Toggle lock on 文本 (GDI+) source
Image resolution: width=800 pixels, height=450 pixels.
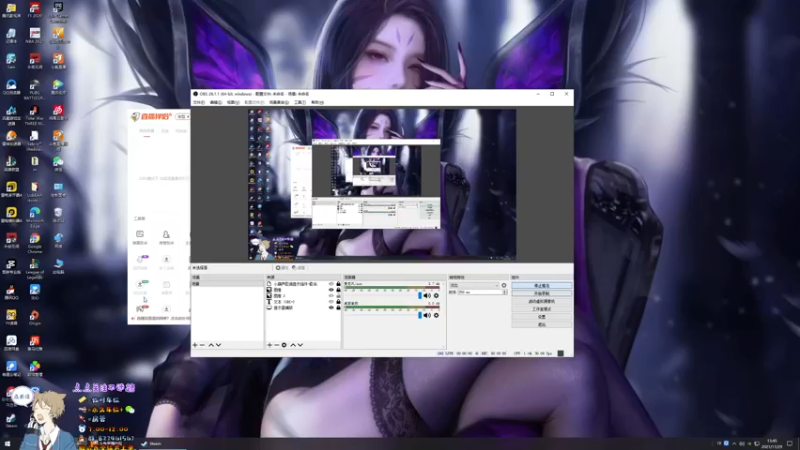pyautogui.click(x=338, y=302)
